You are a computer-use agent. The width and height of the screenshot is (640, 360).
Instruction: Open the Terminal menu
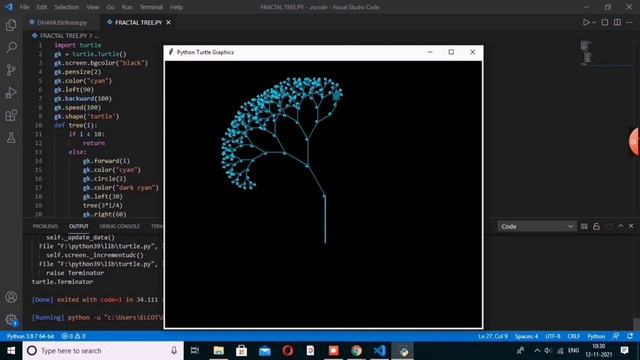point(151,7)
